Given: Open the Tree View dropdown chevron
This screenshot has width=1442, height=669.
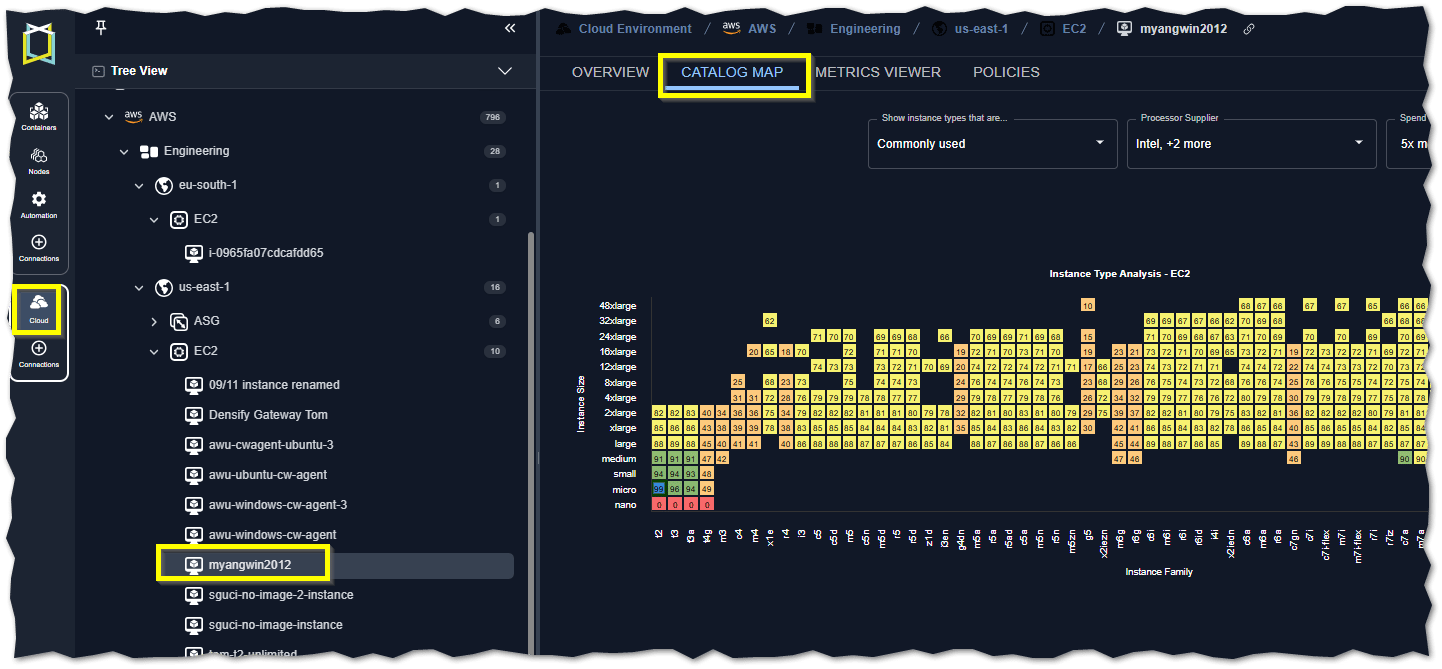Looking at the screenshot, I should pyautogui.click(x=505, y=71).
